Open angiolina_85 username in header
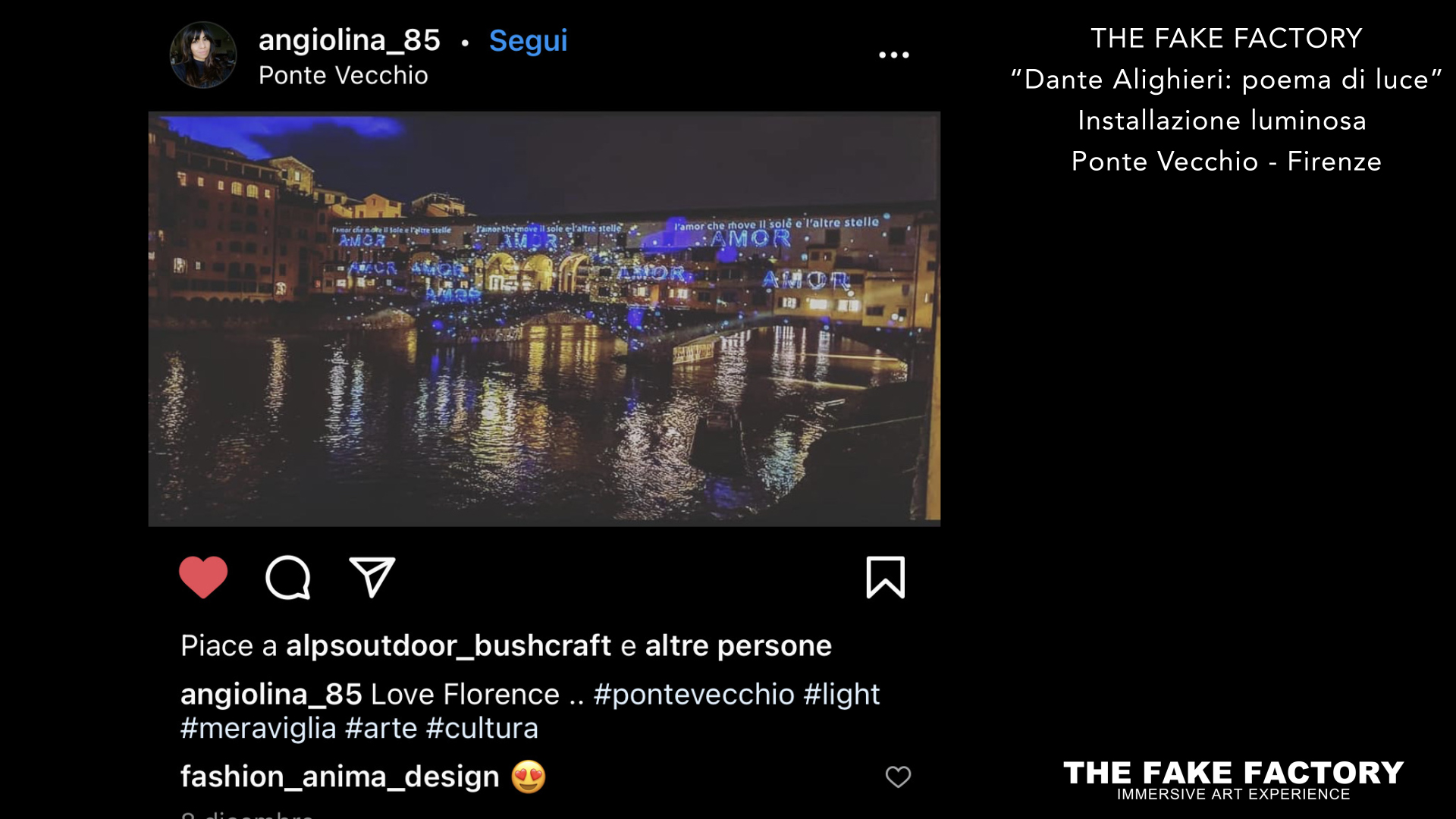 [350, 39]
